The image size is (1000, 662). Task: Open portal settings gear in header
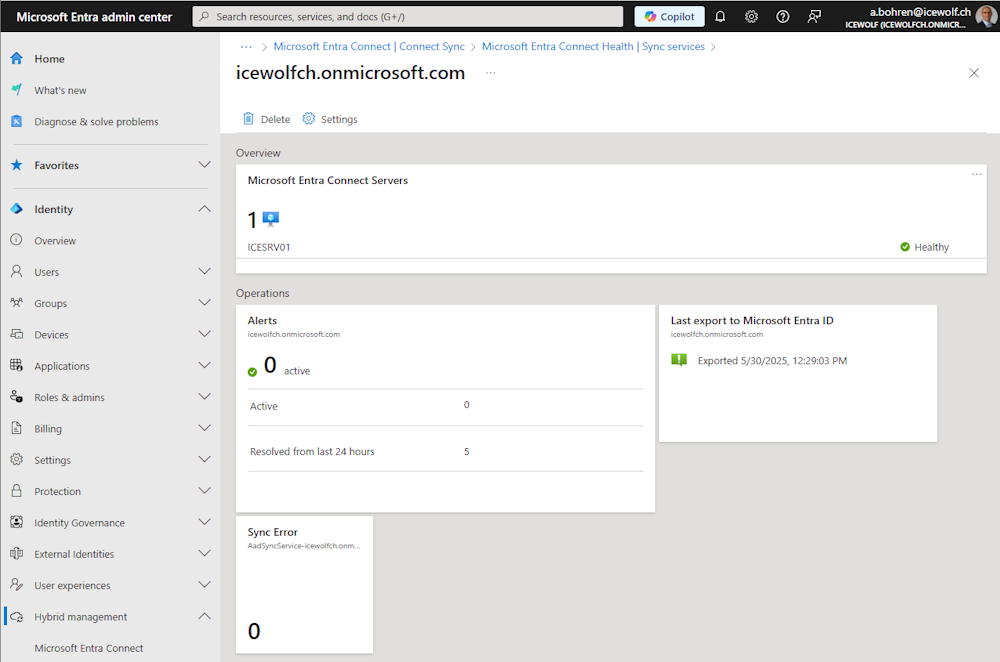click(751, 17)
